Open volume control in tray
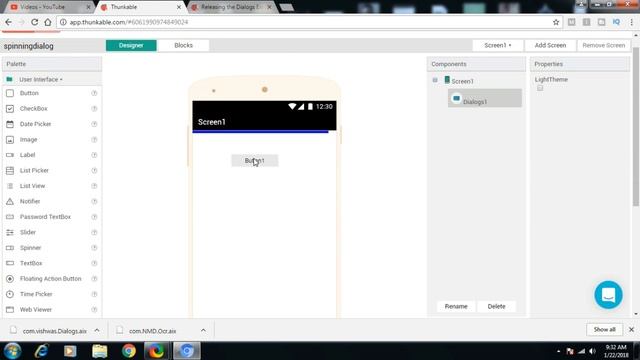This screenshot has height=360, width=640. (593, 351)
